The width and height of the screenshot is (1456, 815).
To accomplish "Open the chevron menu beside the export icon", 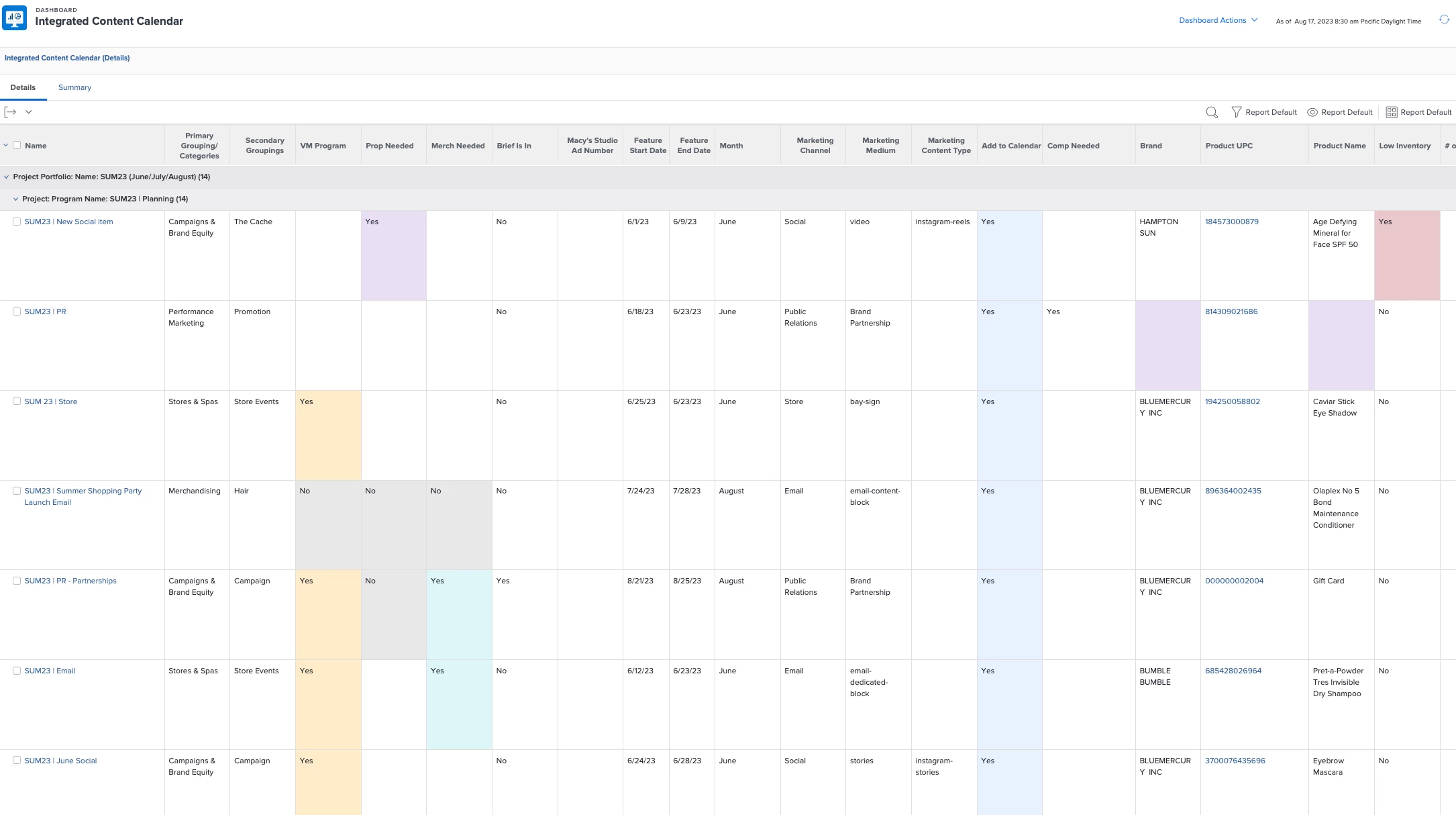I will pos(29,112).
